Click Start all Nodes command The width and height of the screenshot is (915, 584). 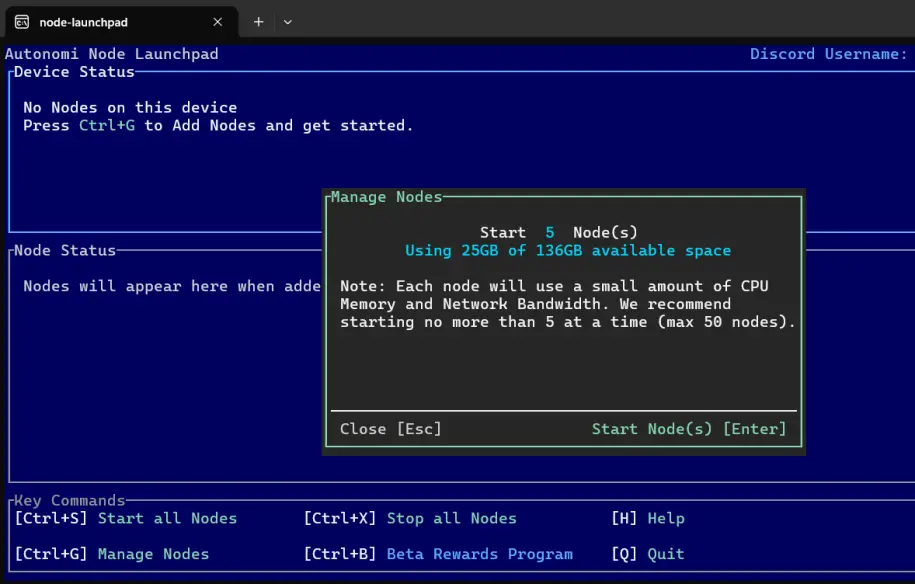point(167,518)
